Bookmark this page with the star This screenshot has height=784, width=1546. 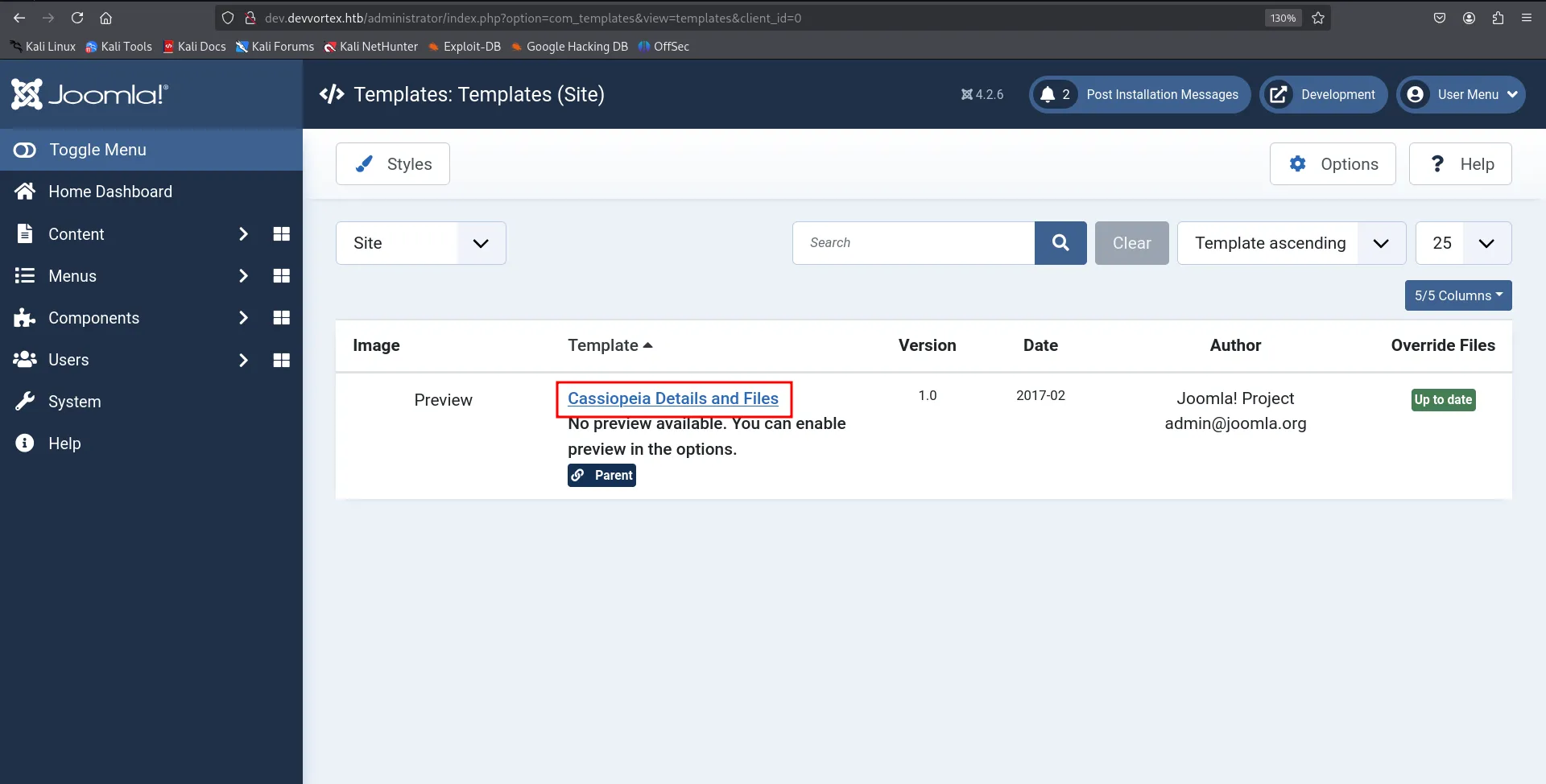tap(1318, 18)
